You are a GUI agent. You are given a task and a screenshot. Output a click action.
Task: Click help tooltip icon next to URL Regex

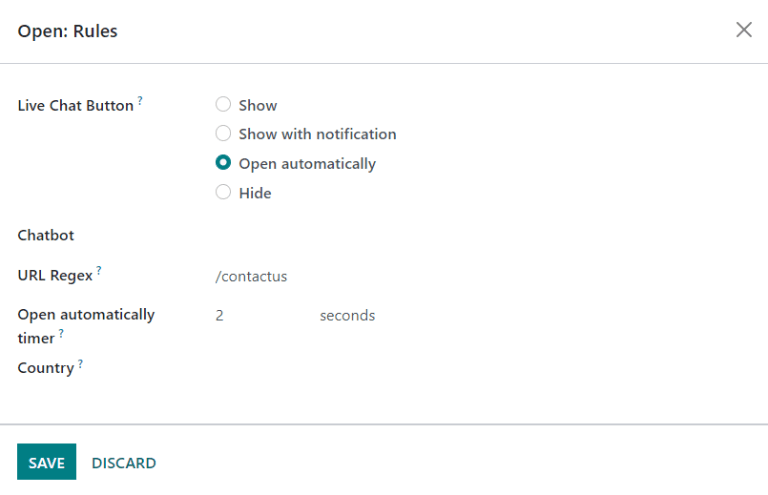99,270
